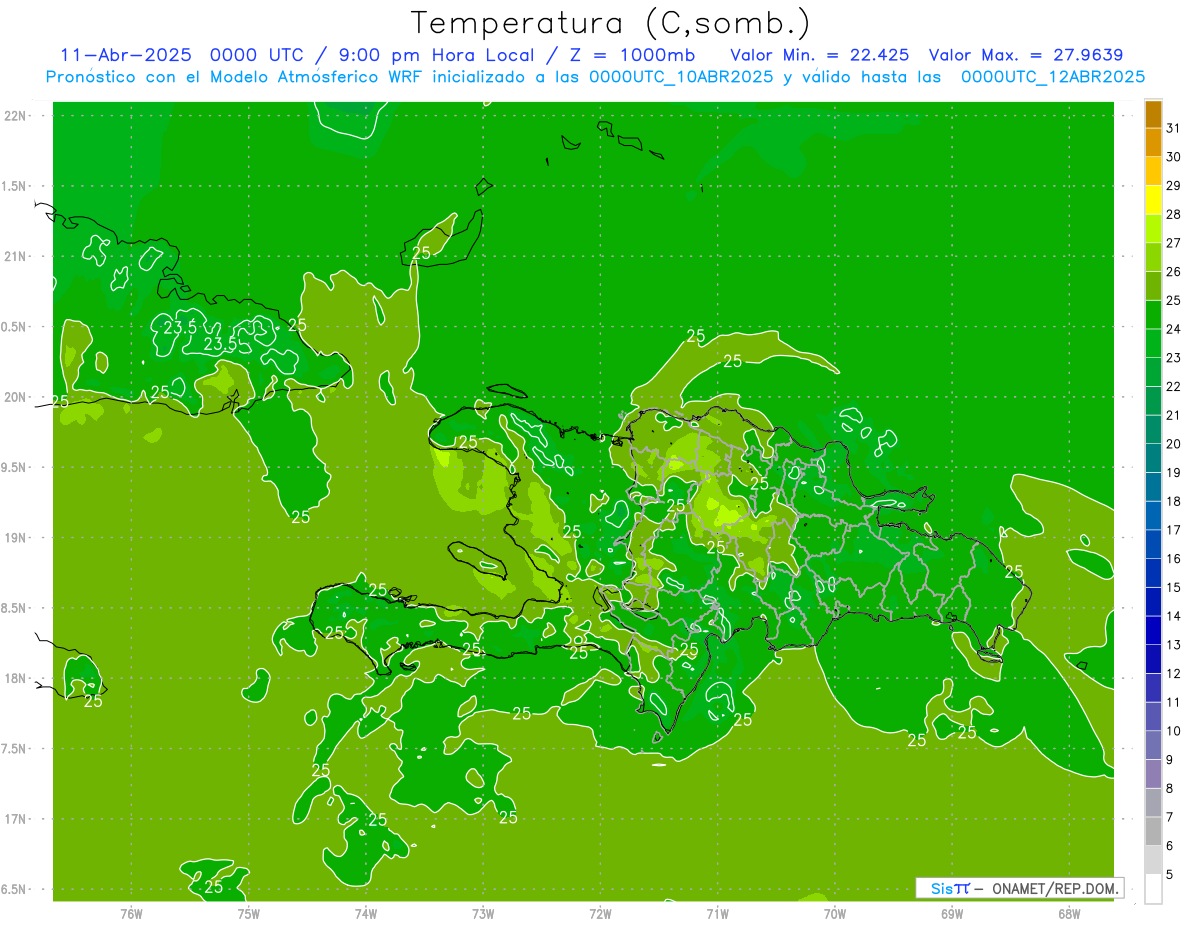Screen dimensions: 1200x927
Task: Click the legend value label '31'
Action: pos(1173,128)
